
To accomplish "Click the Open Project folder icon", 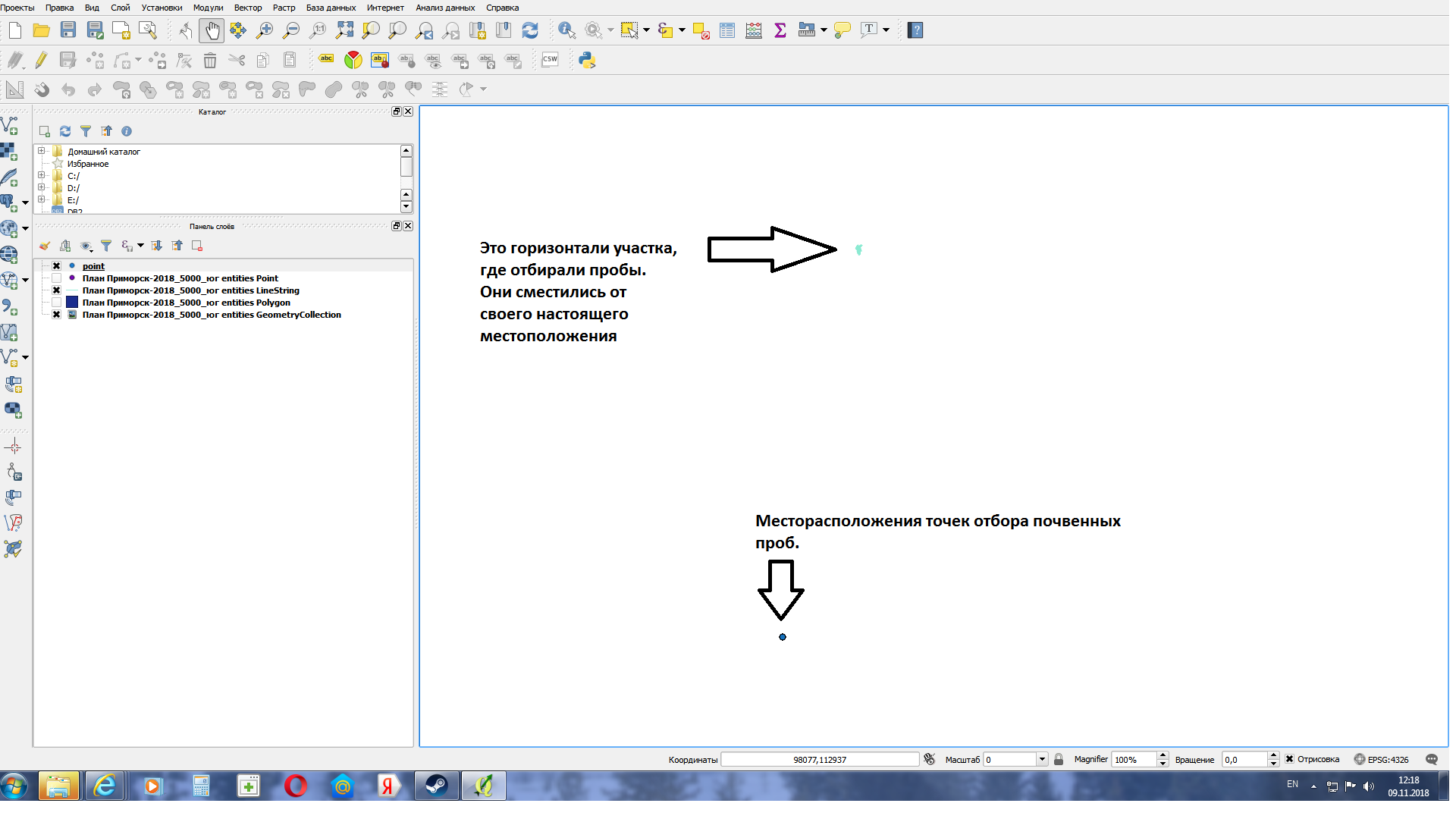I will 42,30.
